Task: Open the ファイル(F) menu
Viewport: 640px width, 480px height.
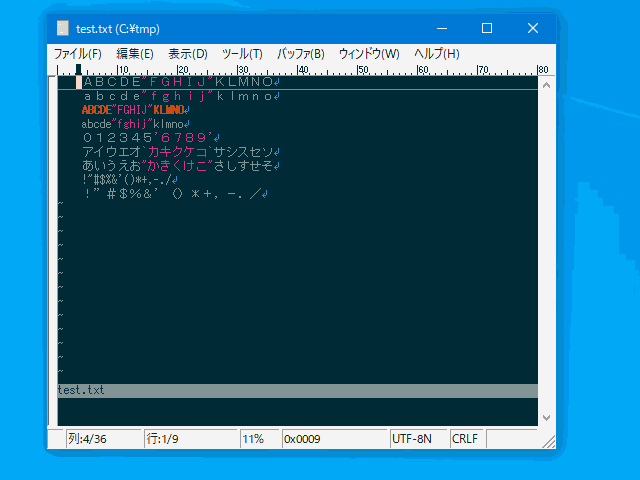Action: click(78, 54)
